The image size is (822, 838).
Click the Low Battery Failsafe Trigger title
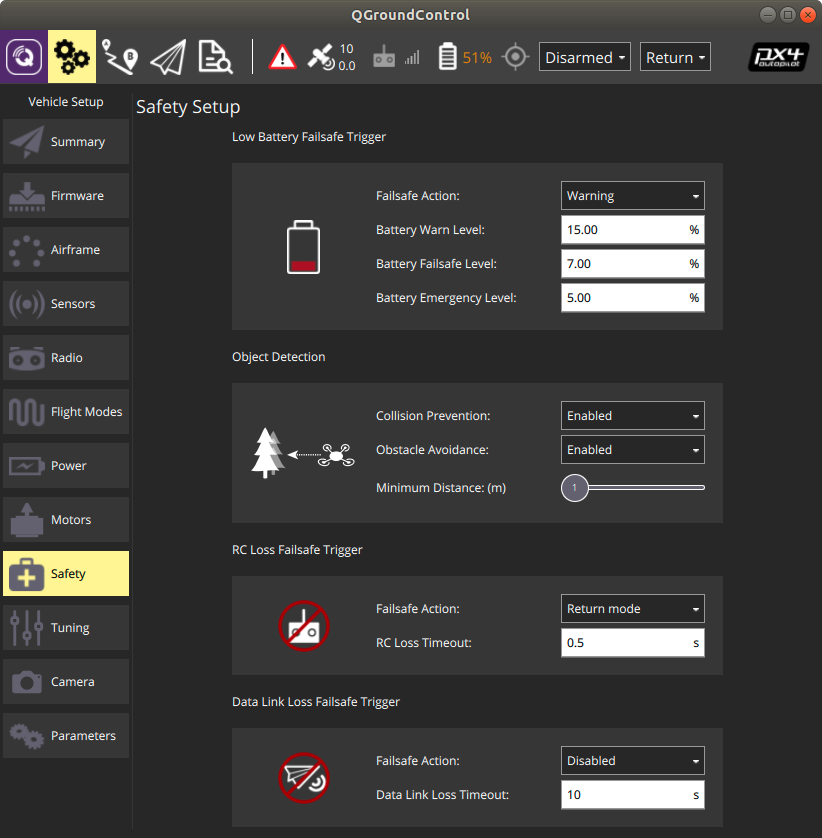coord(309,137)
